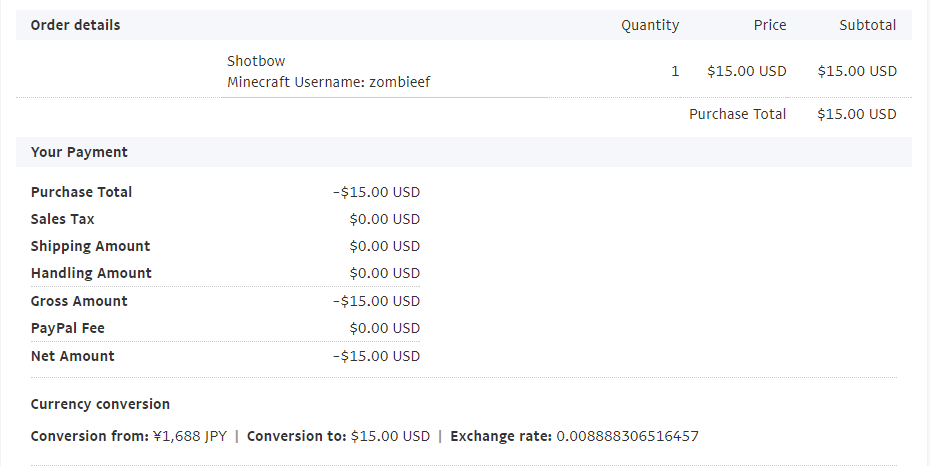Click the Subtotal column header

click(867, 25)
